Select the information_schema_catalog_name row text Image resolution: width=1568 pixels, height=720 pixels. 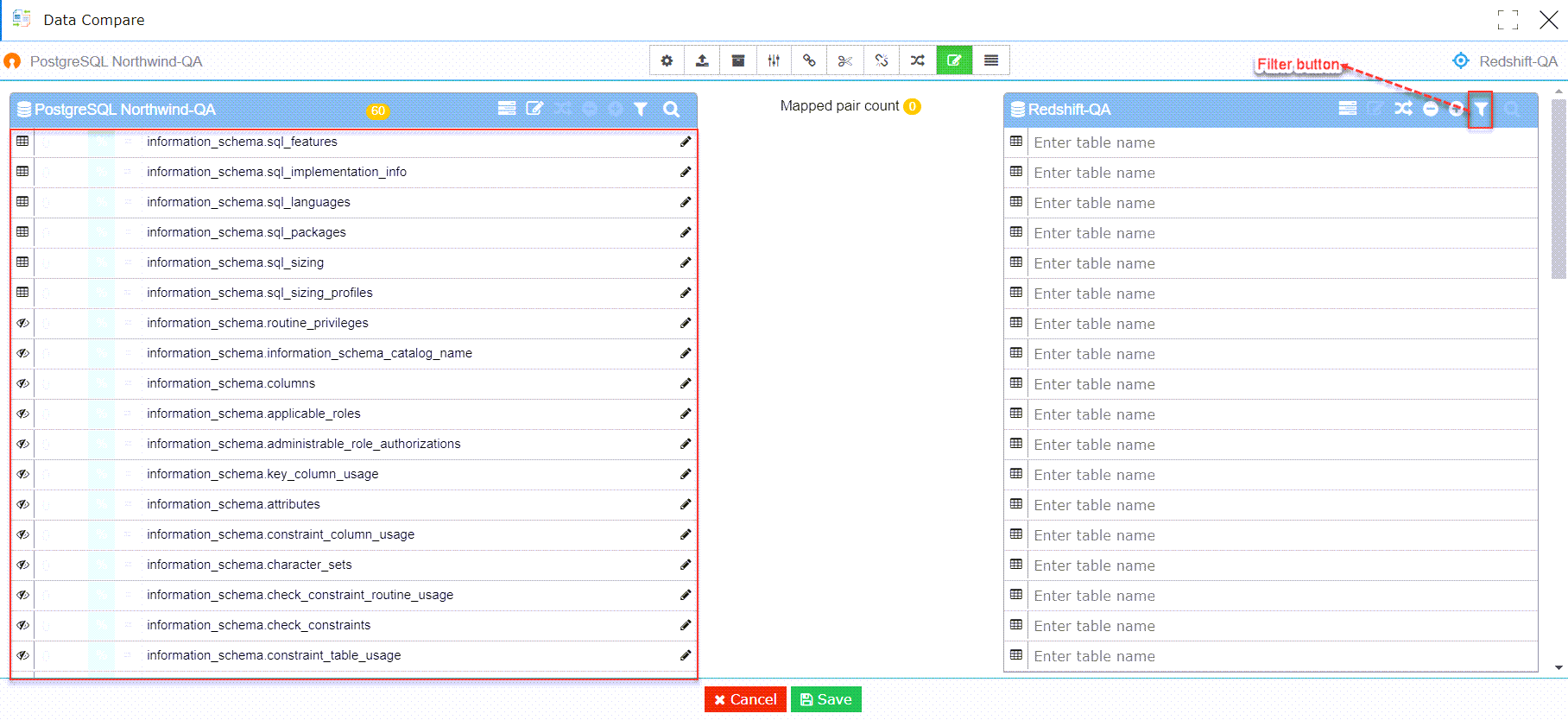pos(309,353)
